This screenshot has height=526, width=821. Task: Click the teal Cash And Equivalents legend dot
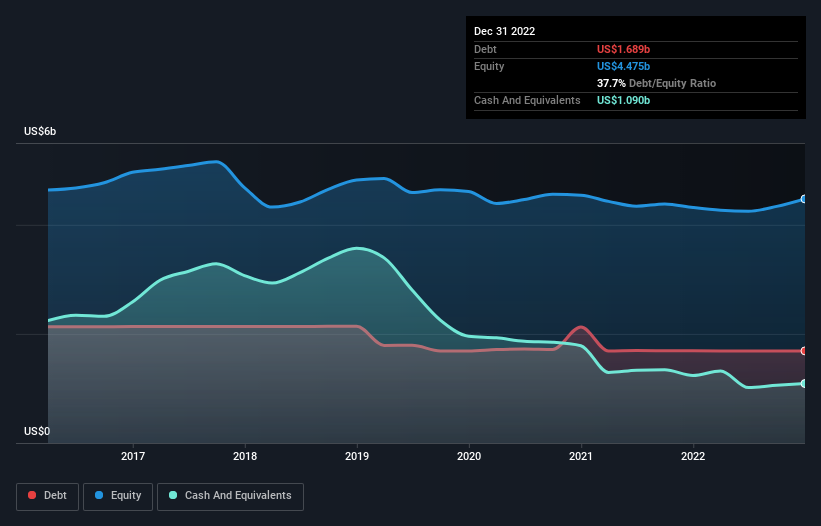pos(173,495)
